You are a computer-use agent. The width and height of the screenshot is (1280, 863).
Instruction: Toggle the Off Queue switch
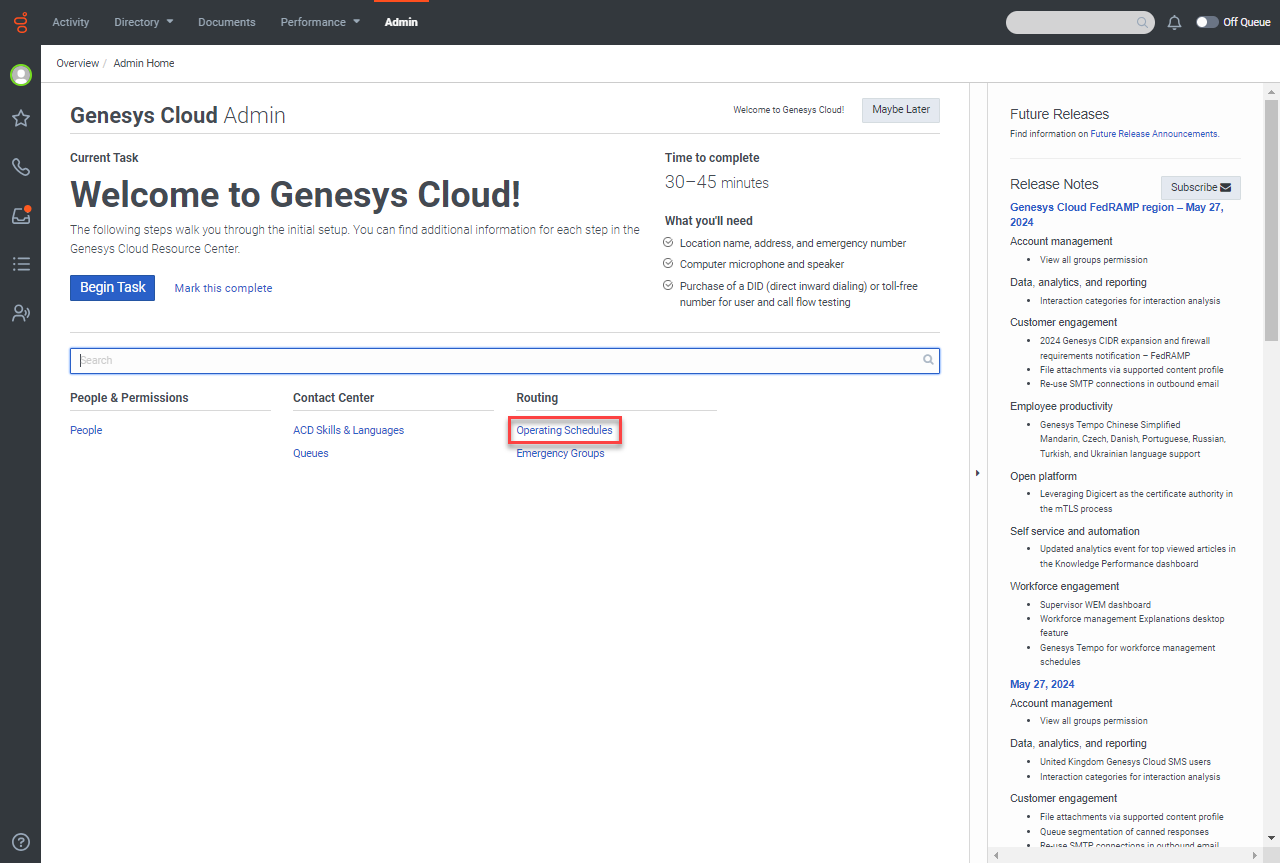1207,22
